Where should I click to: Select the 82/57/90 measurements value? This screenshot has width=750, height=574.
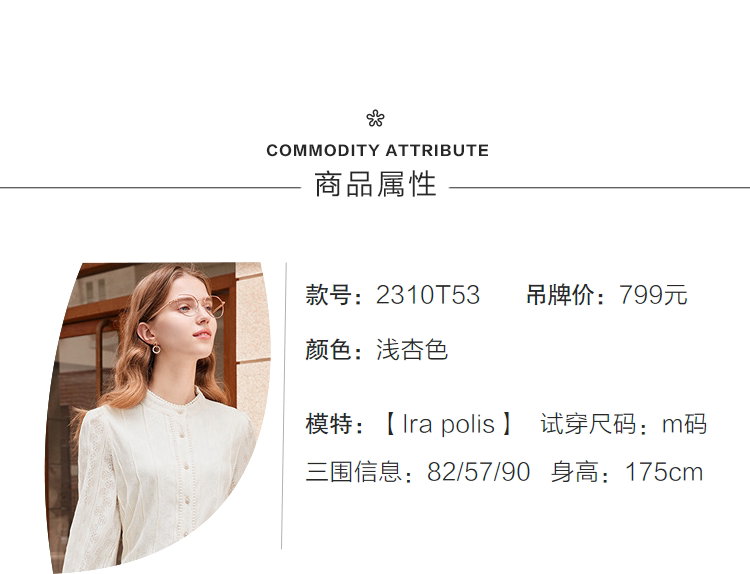pos(478,472)
